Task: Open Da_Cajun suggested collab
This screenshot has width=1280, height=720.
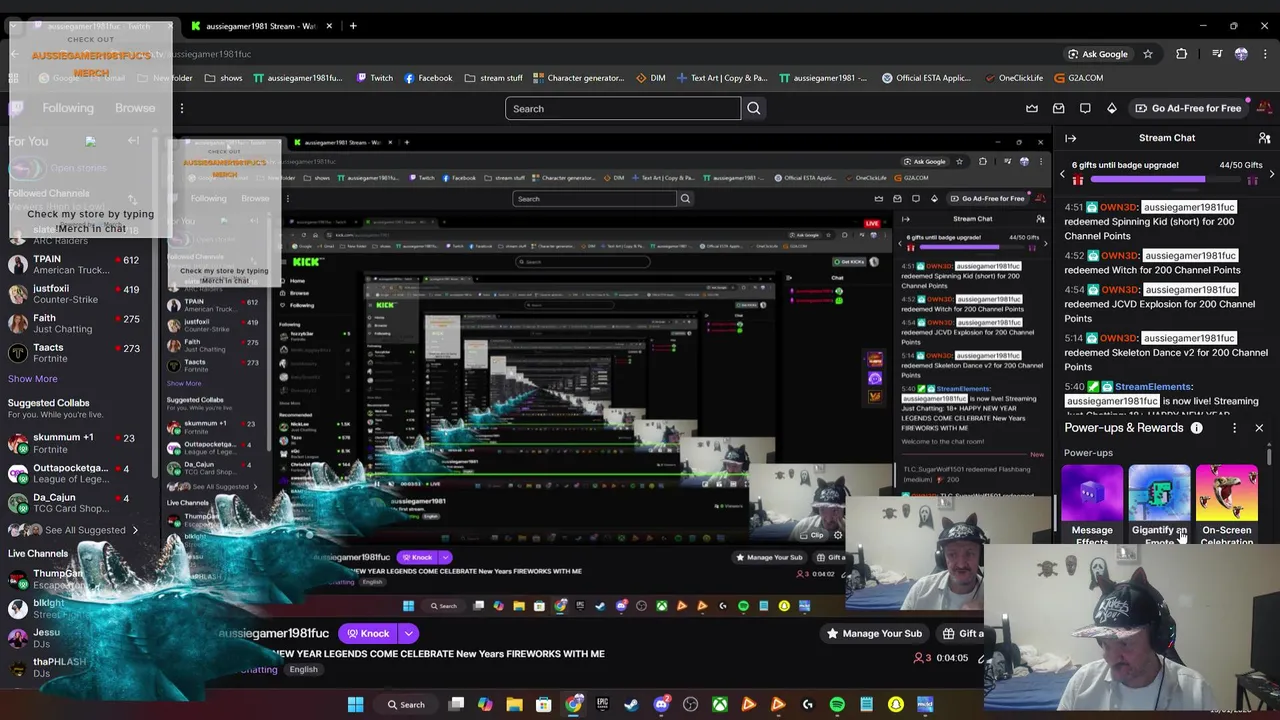Action: point(75,503)
